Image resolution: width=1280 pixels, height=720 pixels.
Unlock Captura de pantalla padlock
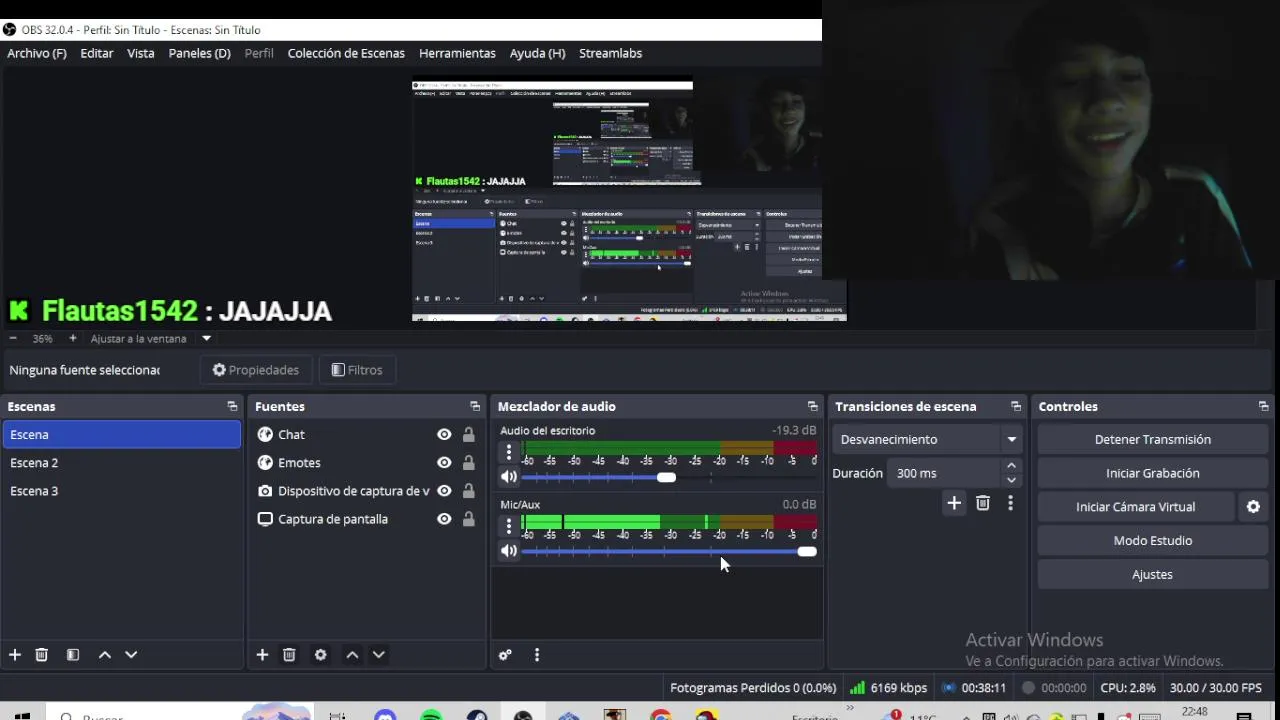(x=468, y=519)
